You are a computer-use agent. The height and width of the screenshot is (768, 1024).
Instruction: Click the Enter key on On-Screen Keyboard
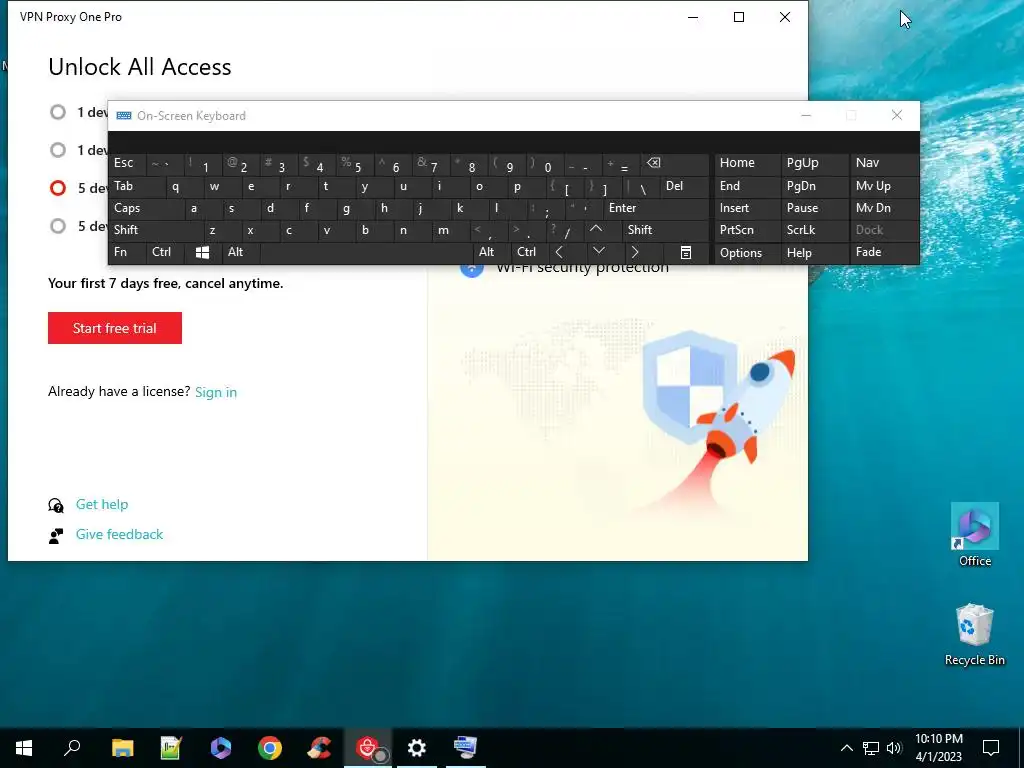coord(655,208)
